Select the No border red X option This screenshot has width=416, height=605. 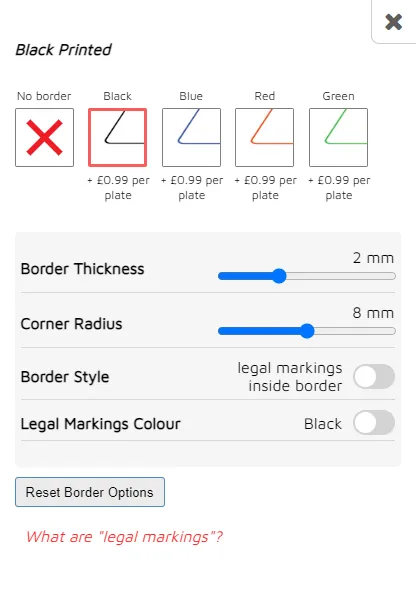(44, 137)
